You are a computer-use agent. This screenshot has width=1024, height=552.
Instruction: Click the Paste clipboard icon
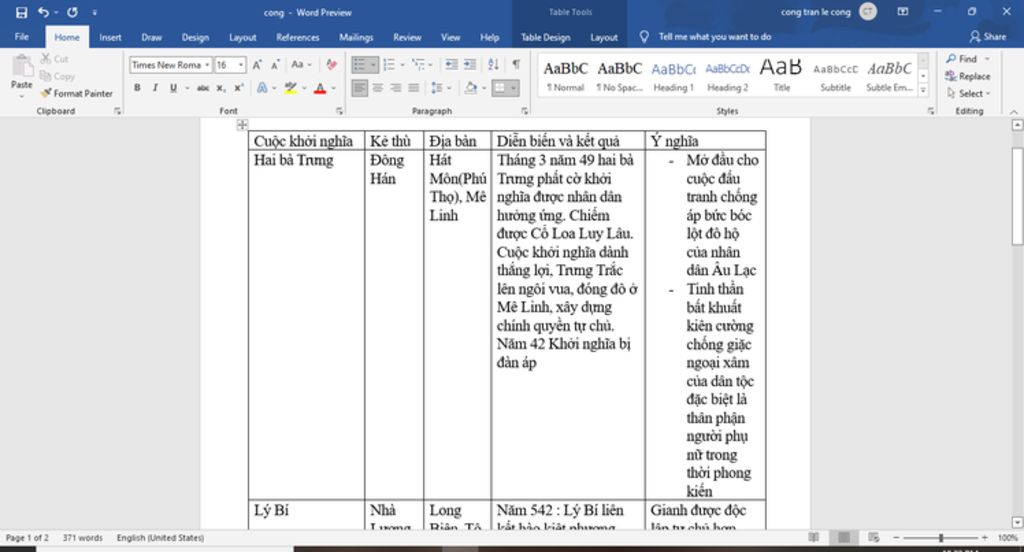(x=22, y=67)
